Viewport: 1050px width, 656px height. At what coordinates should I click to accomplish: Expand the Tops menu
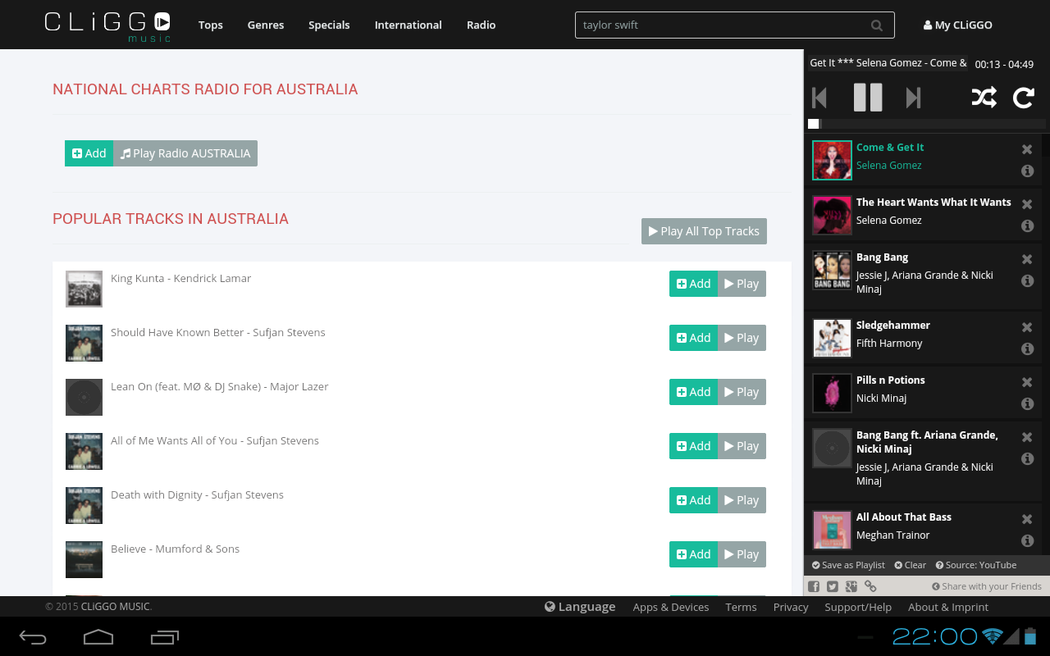click(210, 25)
